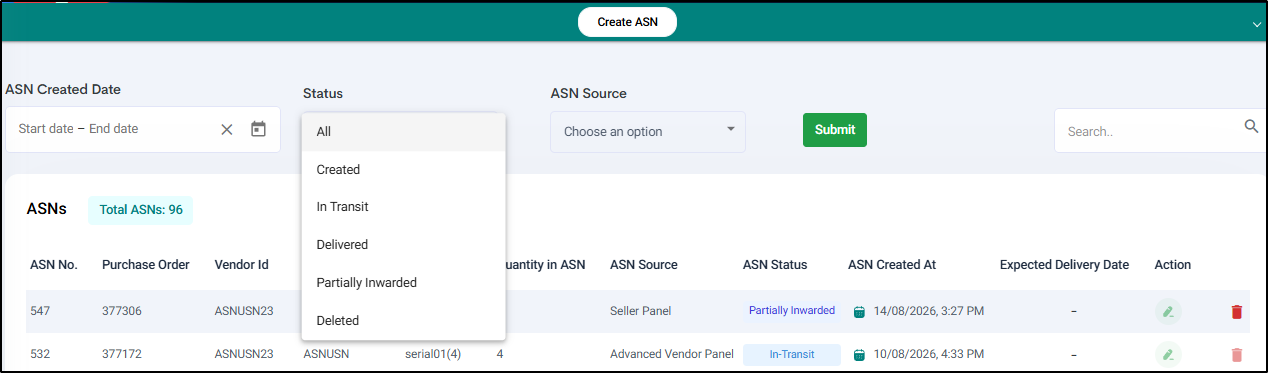Focus the Search input field

click(x=1150, y=131)
